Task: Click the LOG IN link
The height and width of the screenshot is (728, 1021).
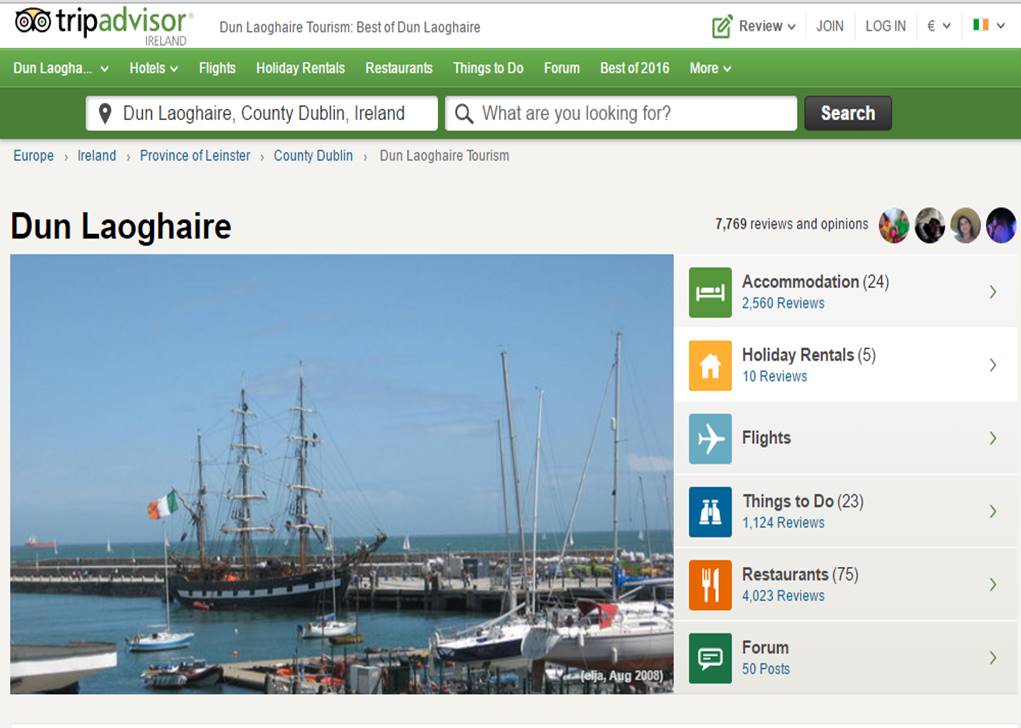Action: [x=886, y=26]
